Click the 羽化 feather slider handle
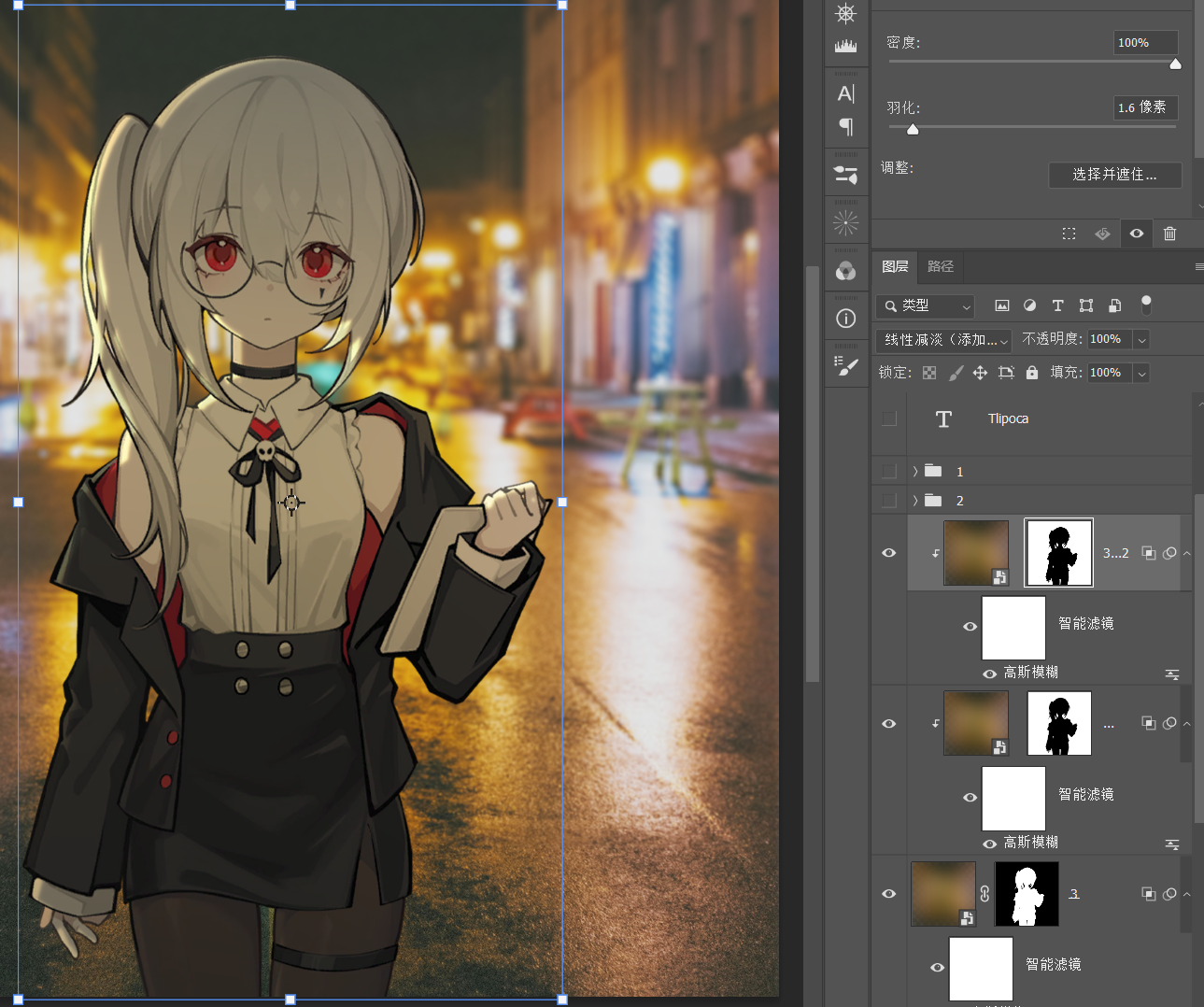This screenshot has width=1204, height=1007. point(913,129)
